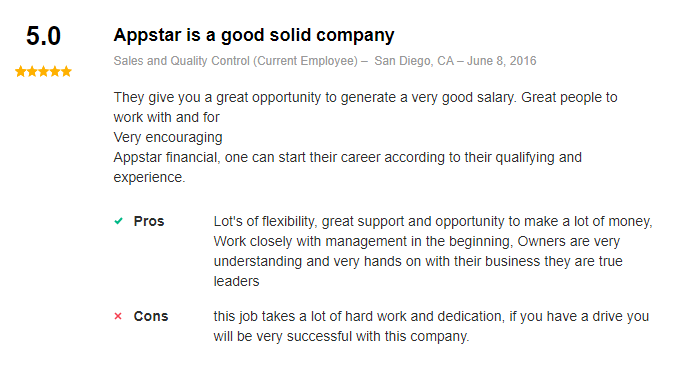
Task: Click the first gold star
Action: pos(21,71)
